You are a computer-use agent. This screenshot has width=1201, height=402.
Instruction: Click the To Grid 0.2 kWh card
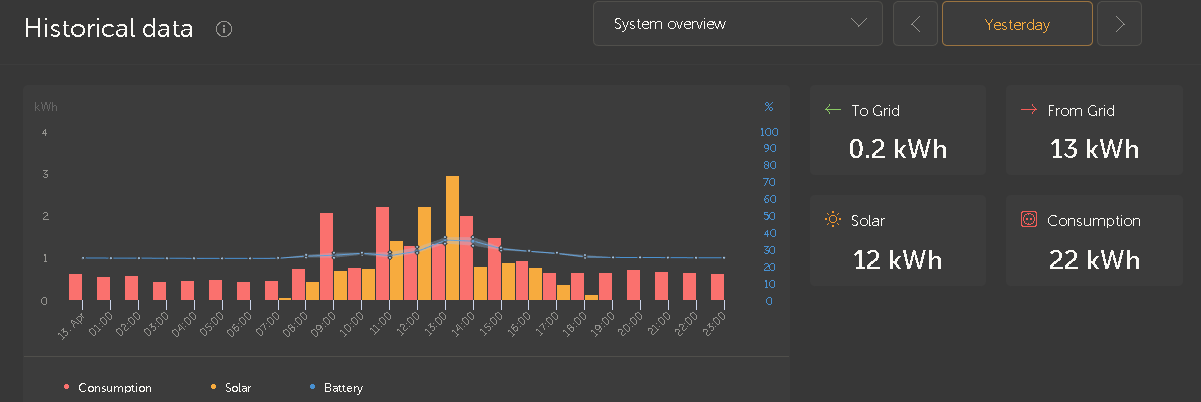coord(897,132)
